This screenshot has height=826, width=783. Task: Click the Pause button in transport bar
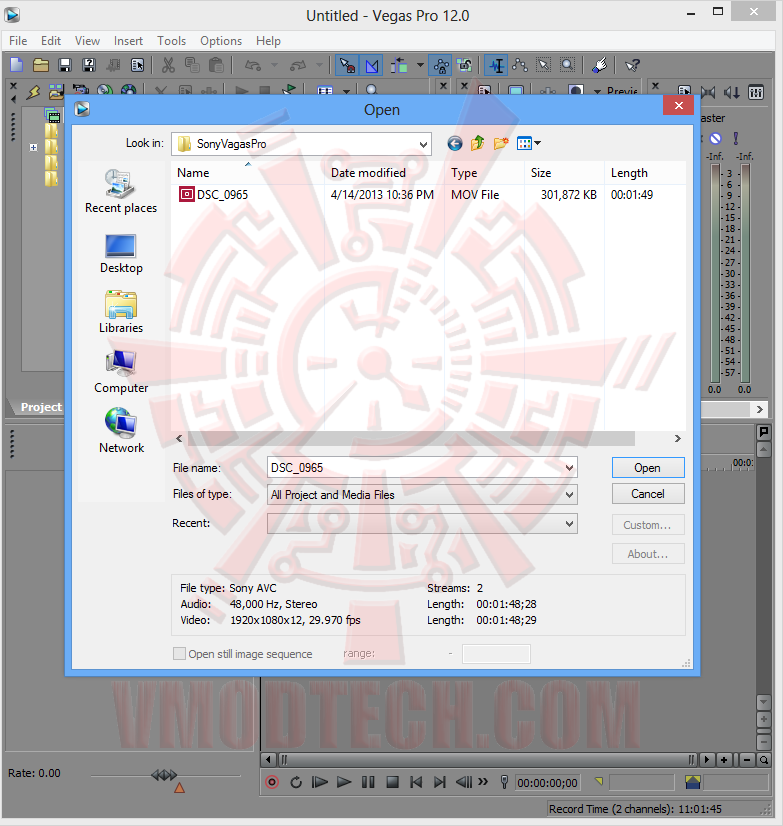[x=368, y=782]
